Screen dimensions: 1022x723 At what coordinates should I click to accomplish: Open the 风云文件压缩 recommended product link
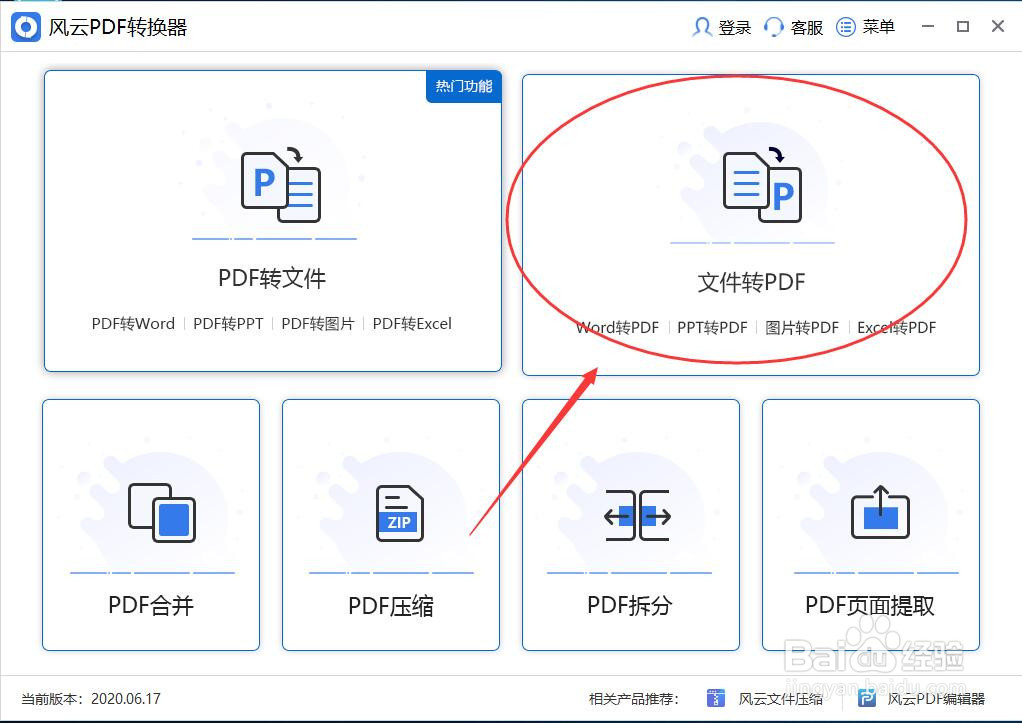tap(780, 699)
